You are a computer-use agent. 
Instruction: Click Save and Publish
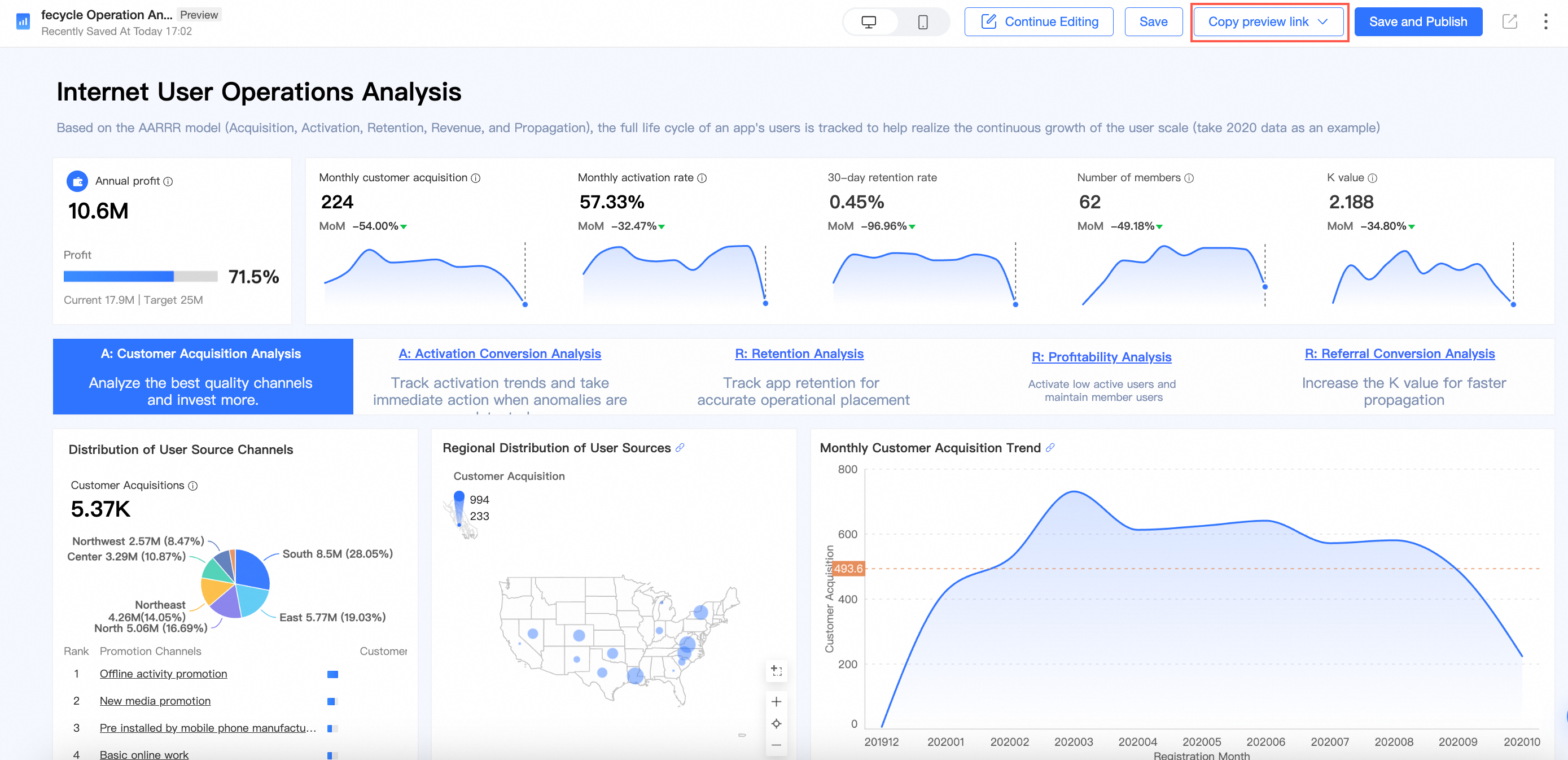[1417, 22]
